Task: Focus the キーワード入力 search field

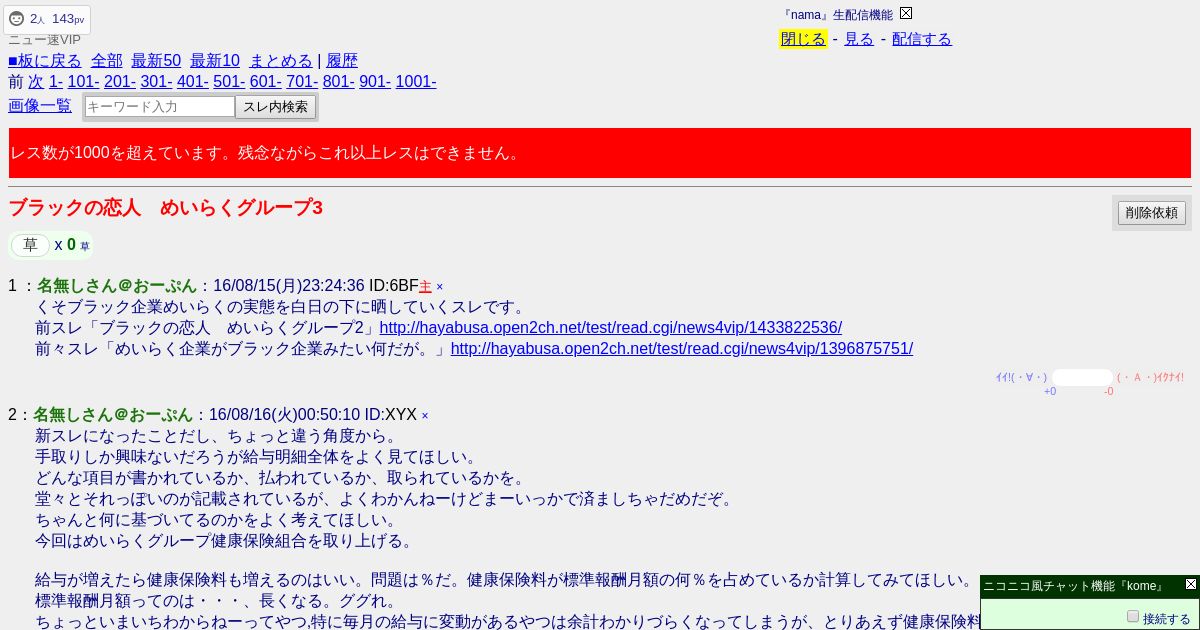Action: pos(160,106)
